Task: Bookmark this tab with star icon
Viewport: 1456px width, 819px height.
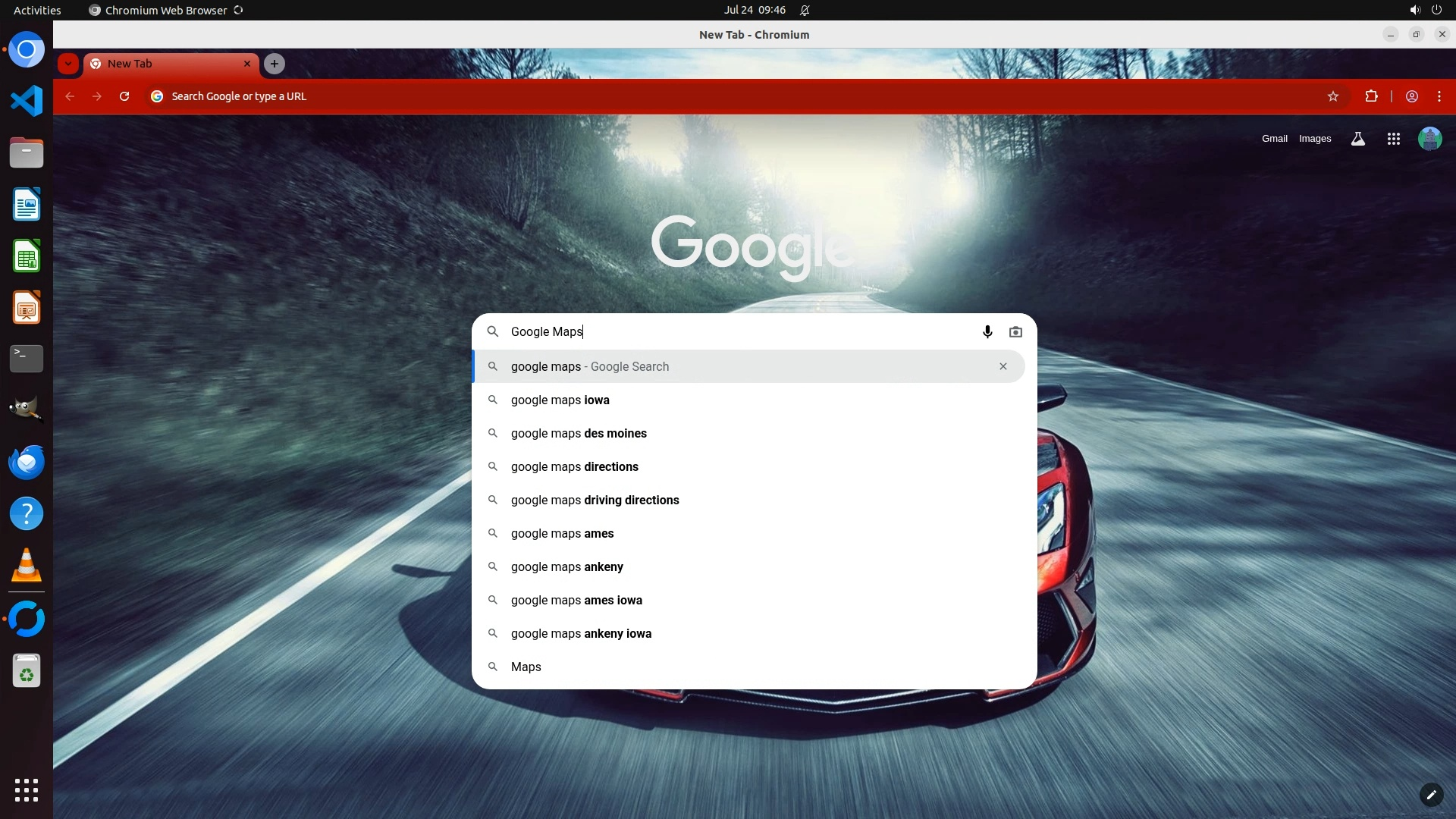Action: 1332,96
